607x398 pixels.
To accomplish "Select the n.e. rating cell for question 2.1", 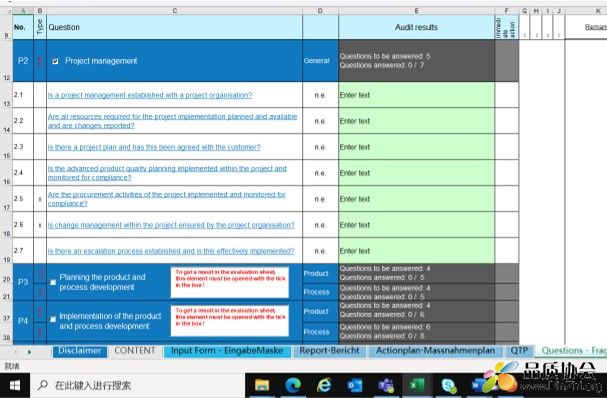I will coord(320,95).
